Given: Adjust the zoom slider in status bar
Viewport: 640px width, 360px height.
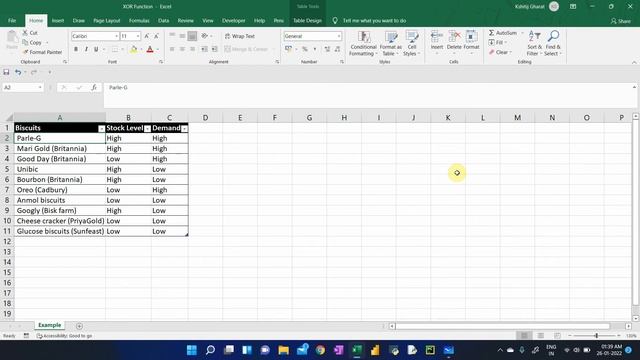Looking at the screenshot, I should 596,336.
